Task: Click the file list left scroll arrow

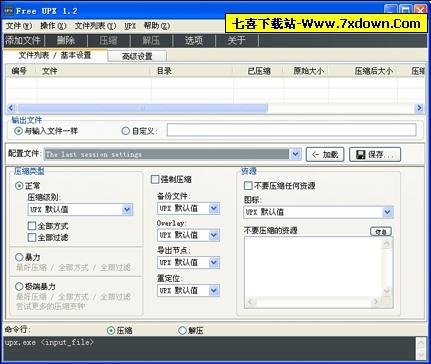Action: (12, 108)
